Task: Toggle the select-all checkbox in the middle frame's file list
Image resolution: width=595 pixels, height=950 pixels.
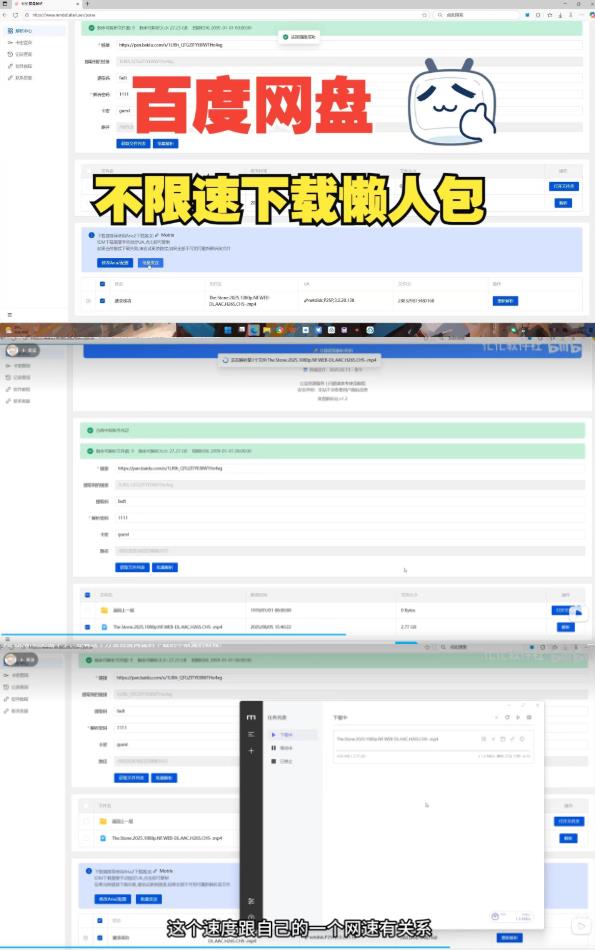Action: pos(88,595)
